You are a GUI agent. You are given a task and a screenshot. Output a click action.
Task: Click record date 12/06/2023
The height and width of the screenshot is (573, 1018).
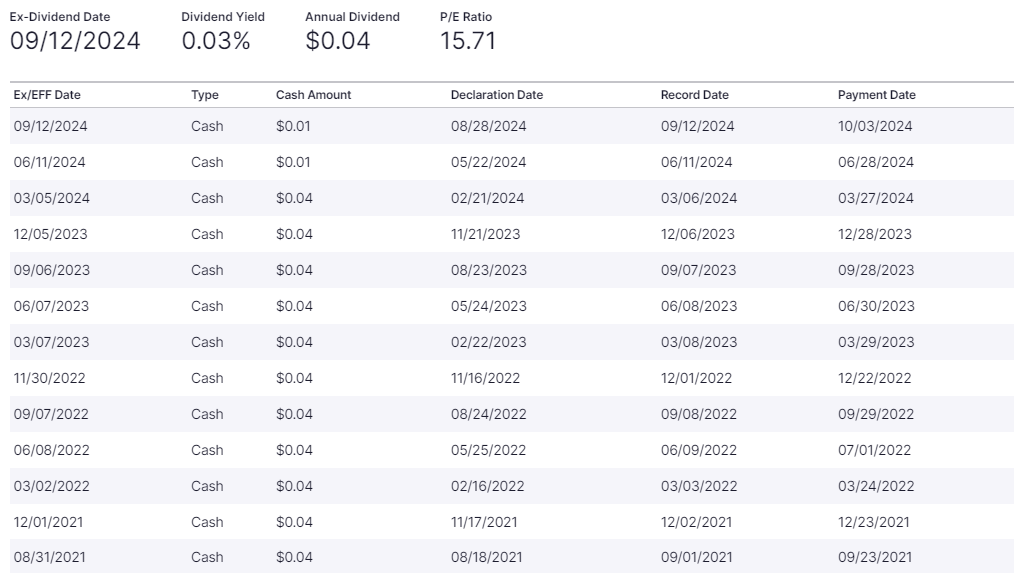[697, 234]
